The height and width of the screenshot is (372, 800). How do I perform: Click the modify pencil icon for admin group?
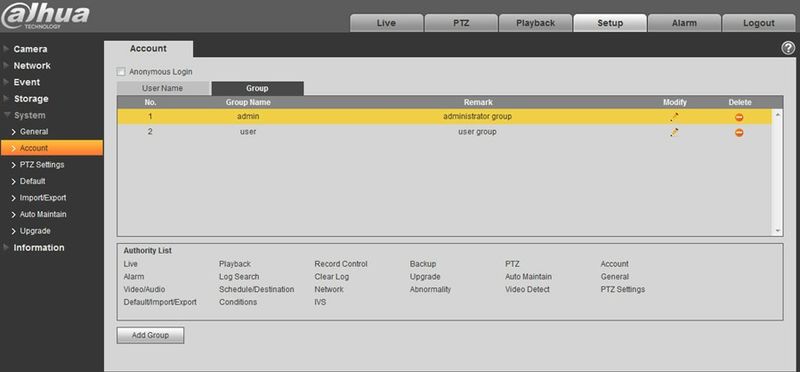click(x=674, y=117)
